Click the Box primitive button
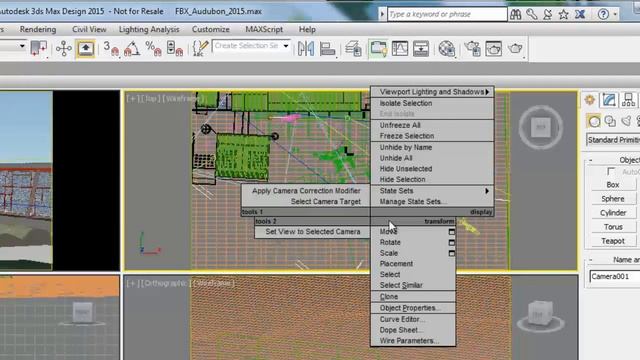The image size is (640, 360). pyautogui.click(x=613, y=185)
